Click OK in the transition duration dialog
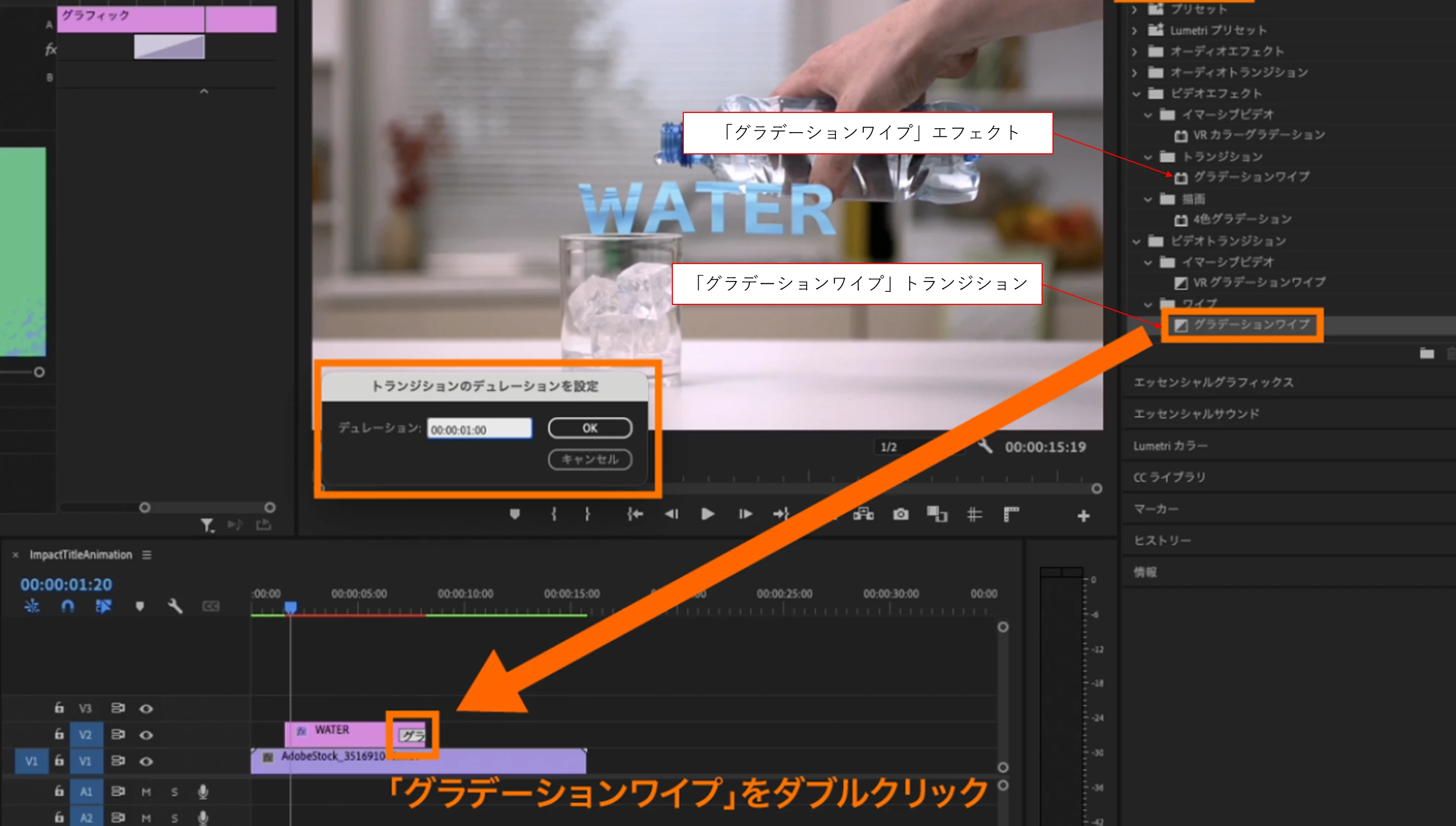Image resolution: width=1456 pixels, height=826 pixels. (x=589, y=428)
